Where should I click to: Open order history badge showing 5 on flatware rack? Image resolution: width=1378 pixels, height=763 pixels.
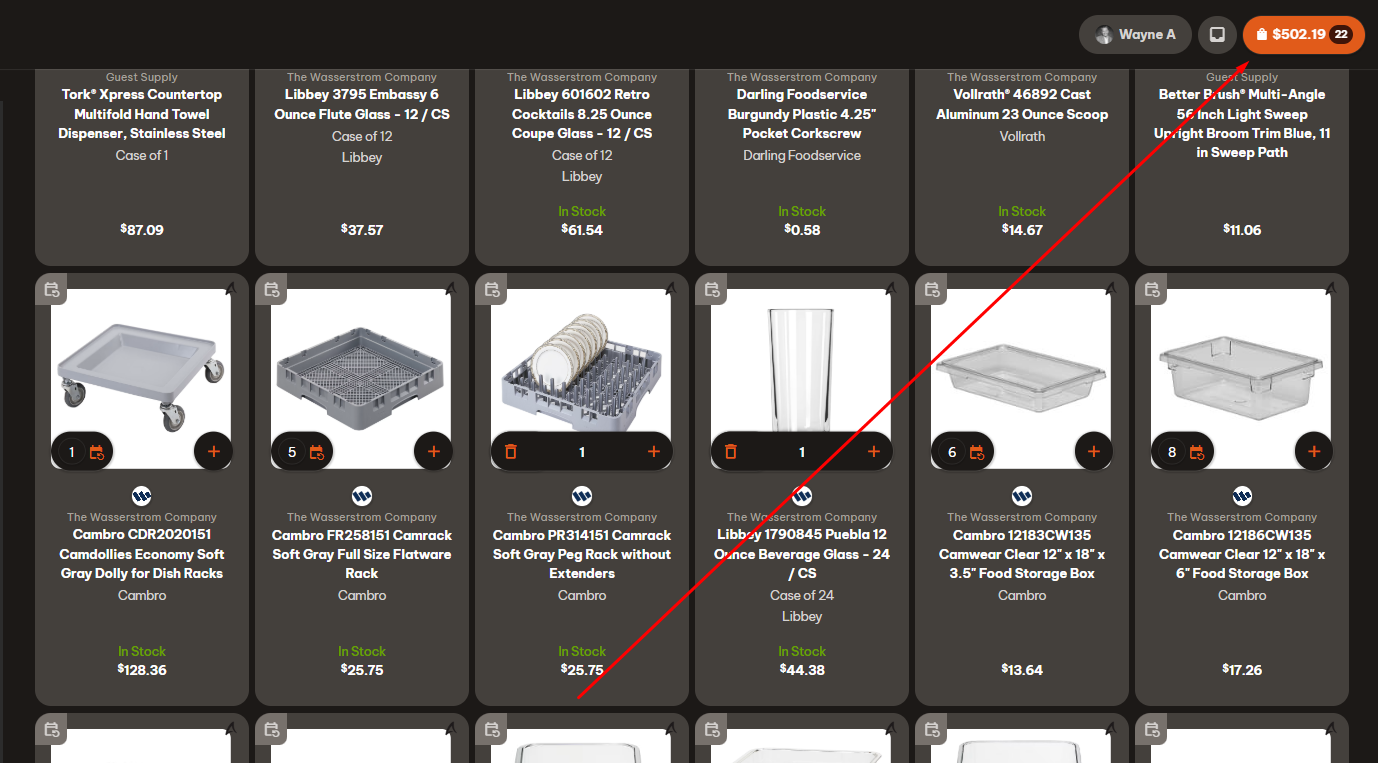click(302, 452)
